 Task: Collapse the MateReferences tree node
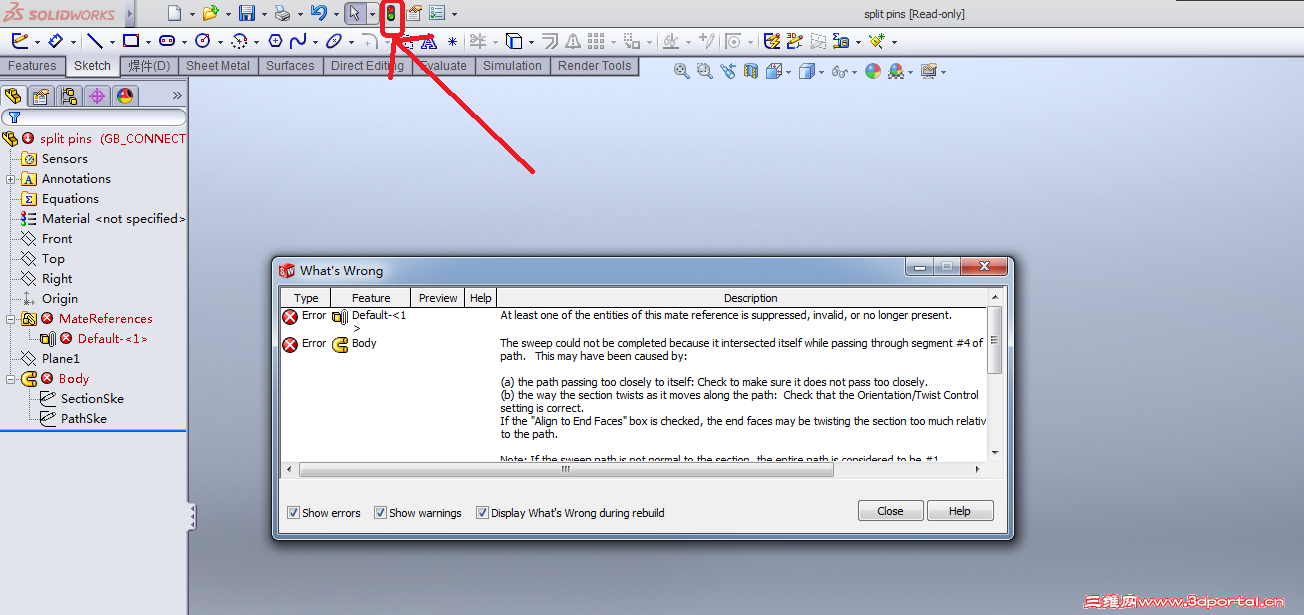point(10,319)
